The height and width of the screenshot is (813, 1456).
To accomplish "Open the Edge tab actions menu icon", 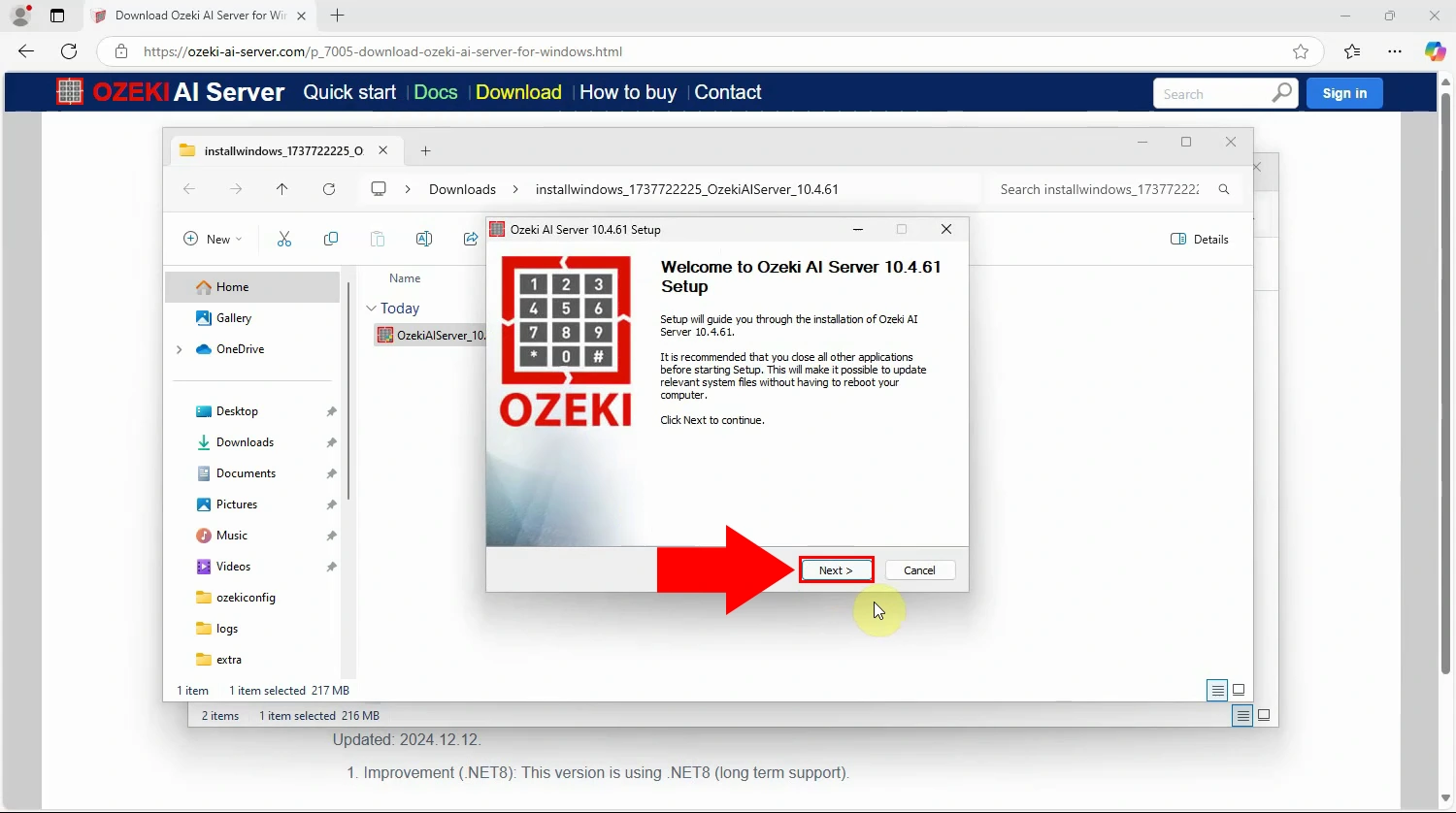I will 57,16.
